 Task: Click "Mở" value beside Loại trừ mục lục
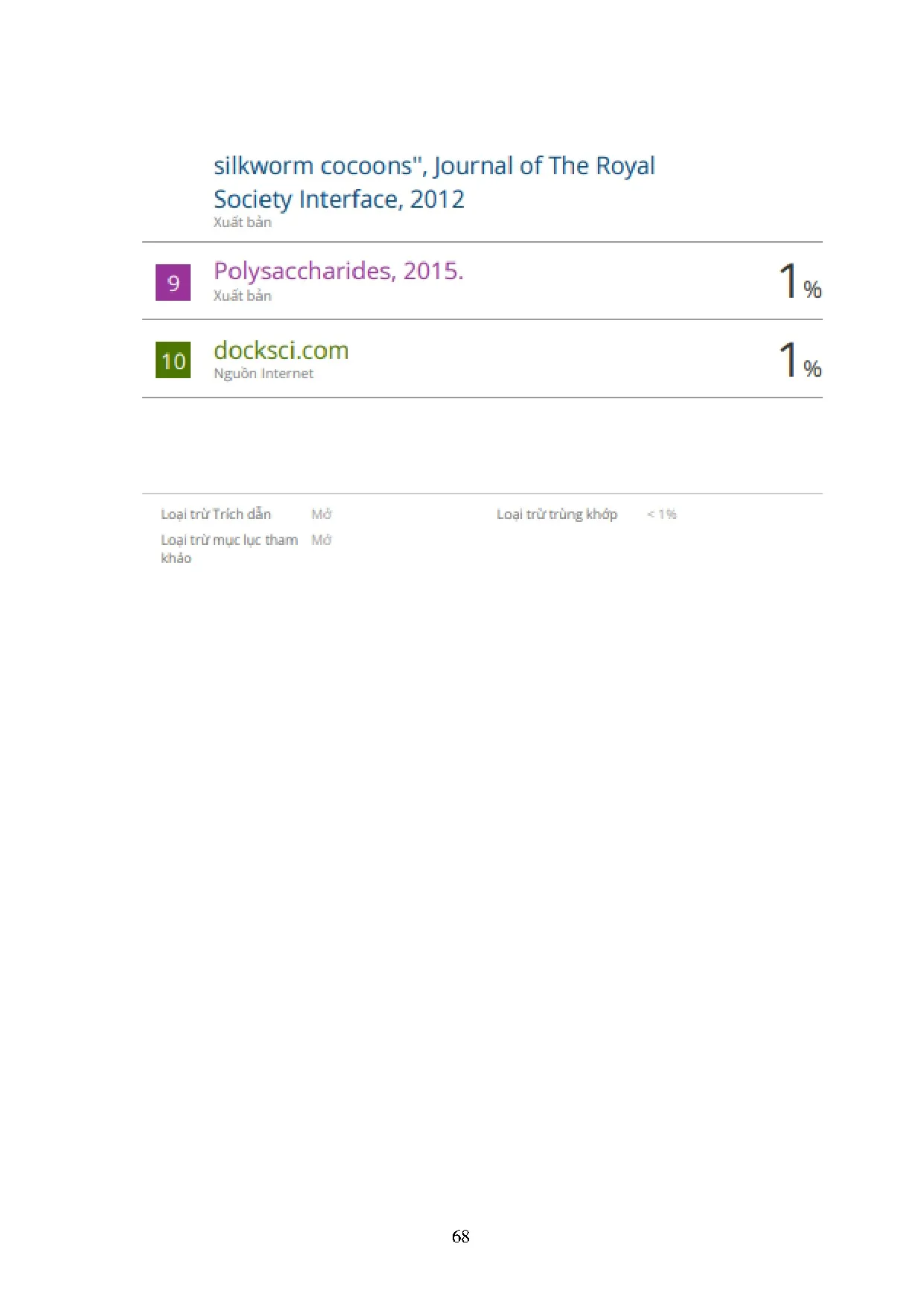tap(321, 540)
